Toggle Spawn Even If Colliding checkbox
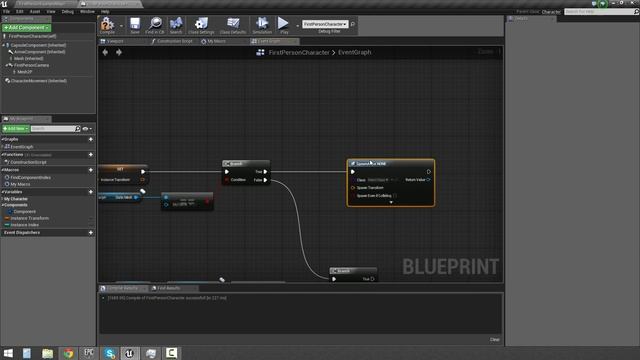The height and width of the screenshot is (360, 640). (x=395, y=196)
